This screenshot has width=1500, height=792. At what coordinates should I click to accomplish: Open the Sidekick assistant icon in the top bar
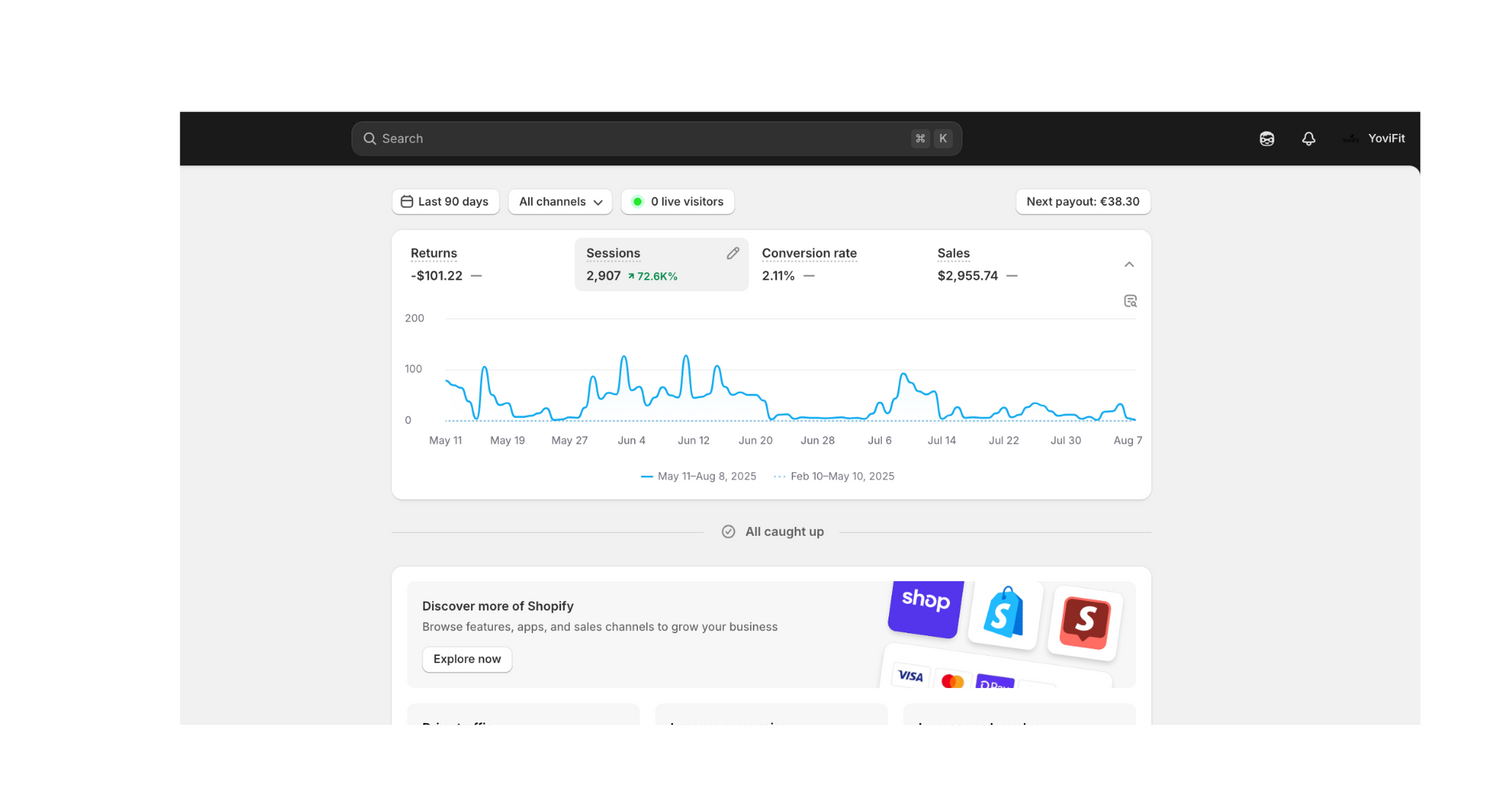click(x=1266, y=139)
